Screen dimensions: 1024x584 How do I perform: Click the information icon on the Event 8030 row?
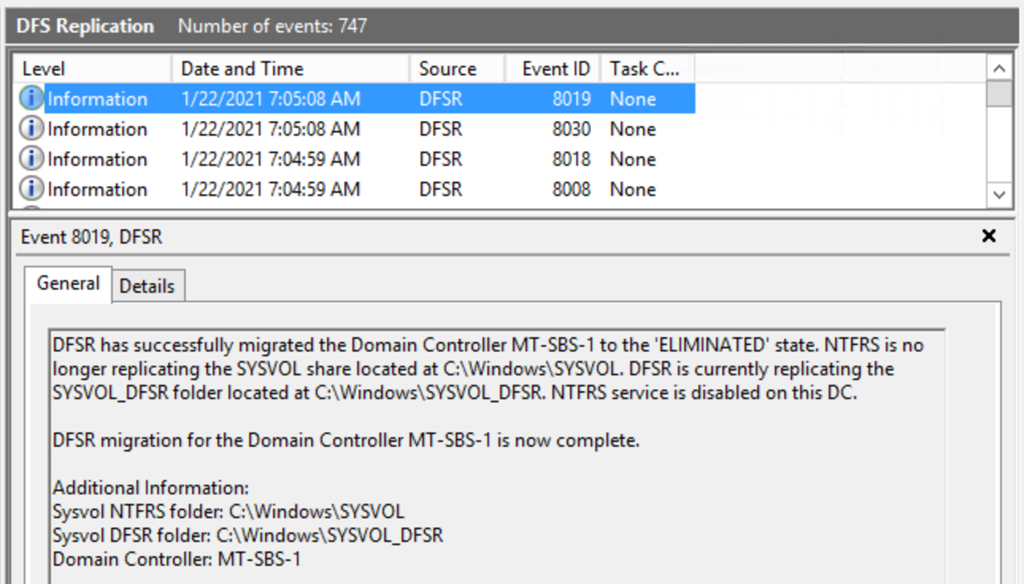pyautogui.click(x=32, y=129)
